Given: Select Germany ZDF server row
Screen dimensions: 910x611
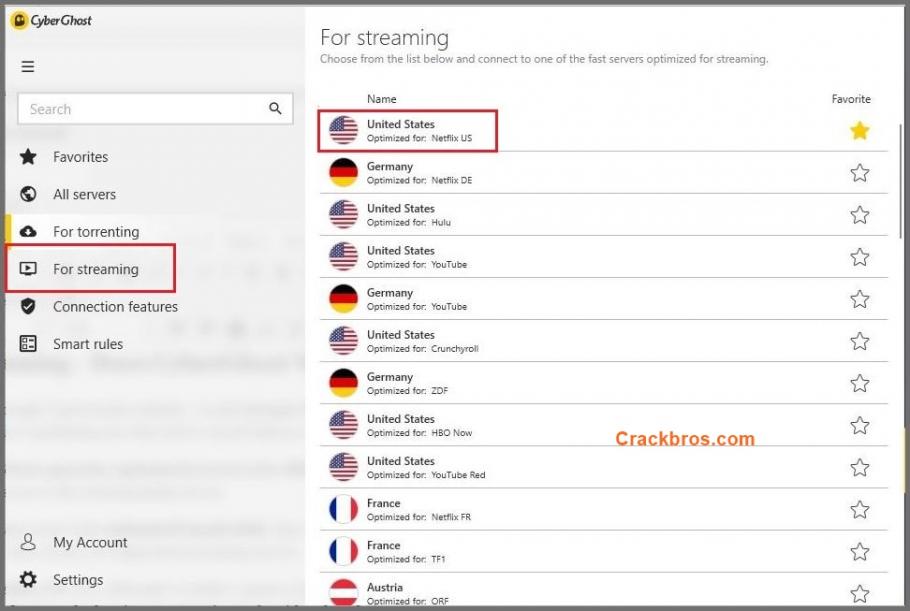Looking at the screenshot, I should pyautogui.click(x=604, y=383).
